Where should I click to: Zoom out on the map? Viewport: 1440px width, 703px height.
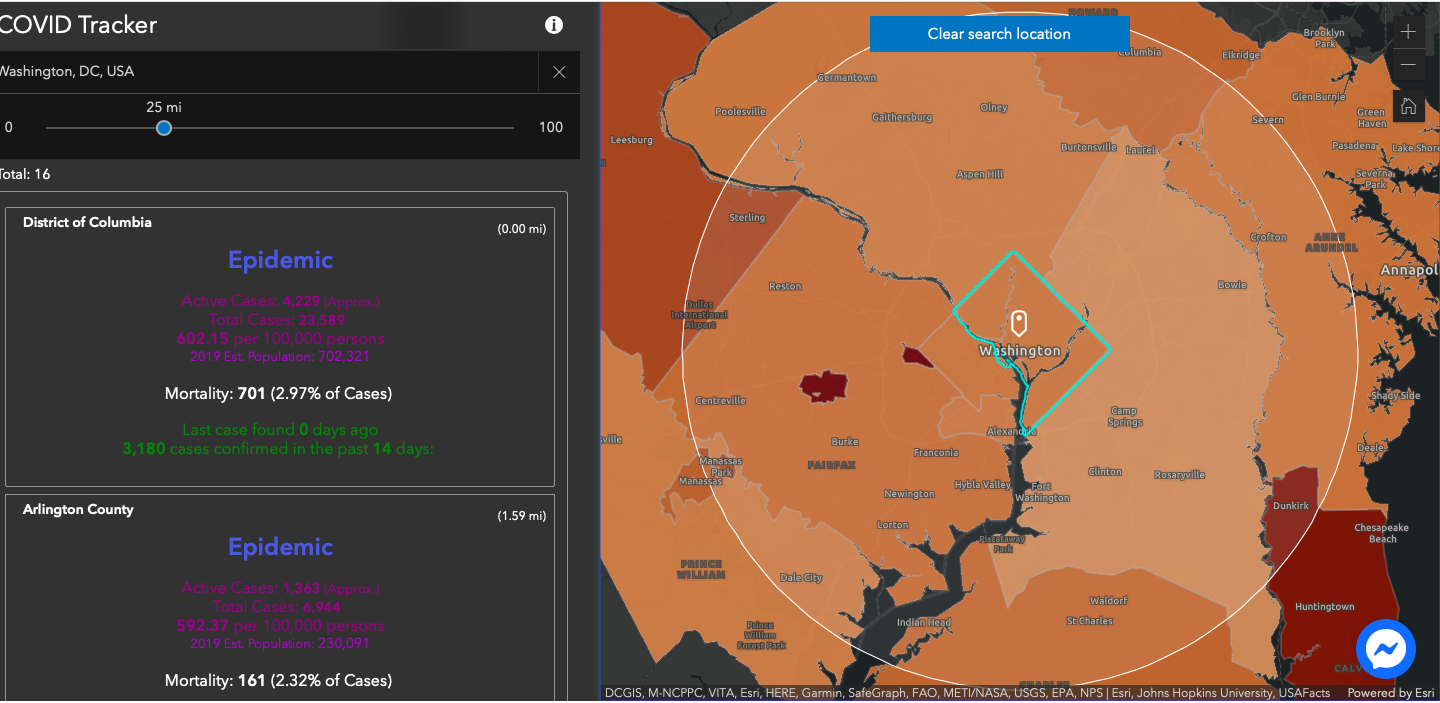(1408, 65)
